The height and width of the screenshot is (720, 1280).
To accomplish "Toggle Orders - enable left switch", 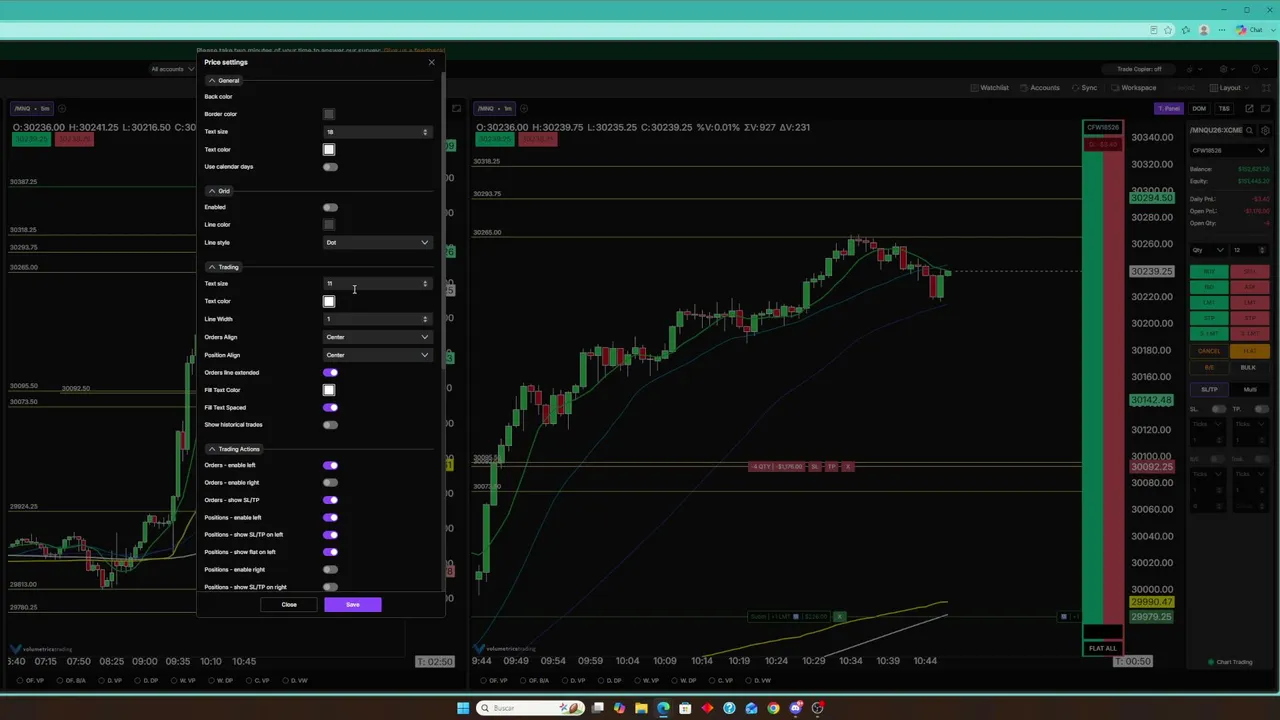I will click(330, 465).
